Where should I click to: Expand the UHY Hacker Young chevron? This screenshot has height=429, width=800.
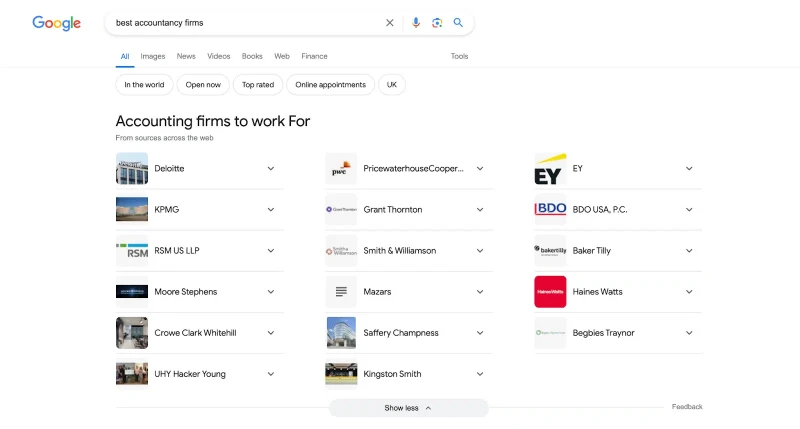point(271,374)
